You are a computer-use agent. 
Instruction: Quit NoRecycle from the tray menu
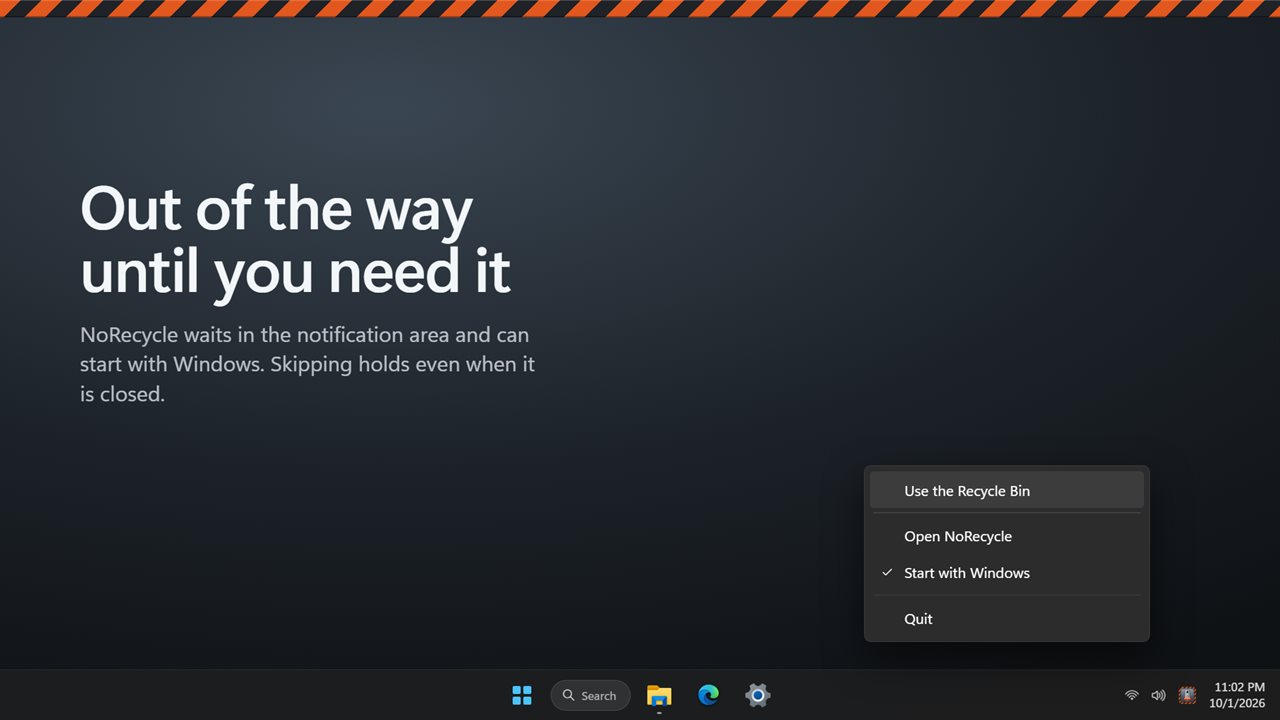click(1006, 619)
